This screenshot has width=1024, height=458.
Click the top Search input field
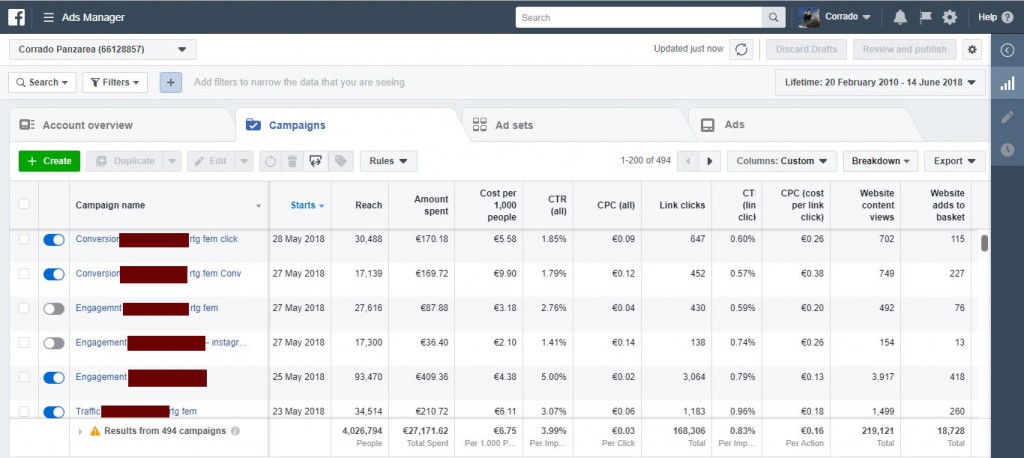pyautogui.click(x=639, y=18)
